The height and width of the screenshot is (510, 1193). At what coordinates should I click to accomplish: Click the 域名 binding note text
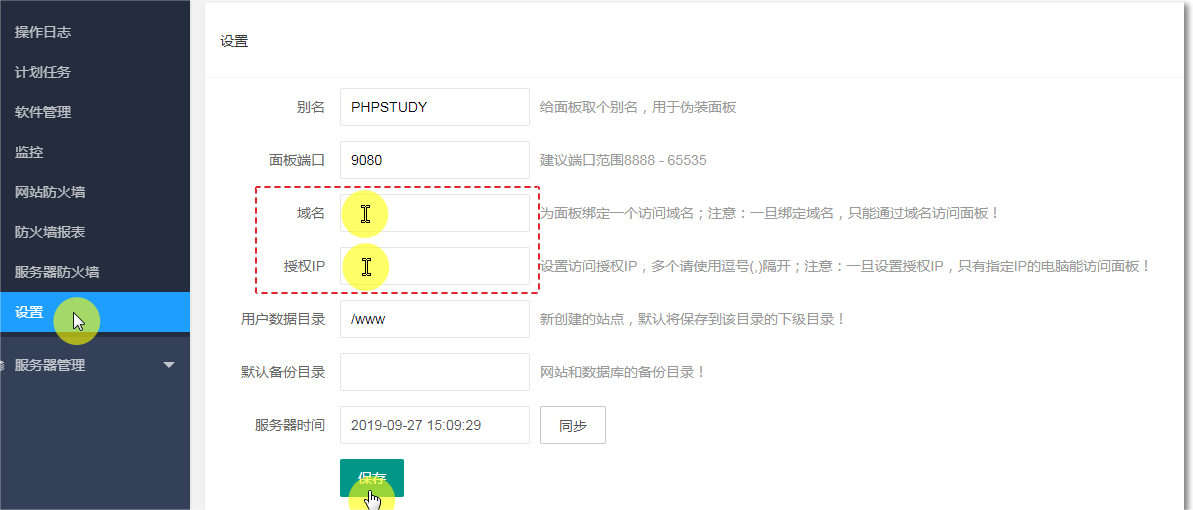pyautogui.click(x=769, y=213)
